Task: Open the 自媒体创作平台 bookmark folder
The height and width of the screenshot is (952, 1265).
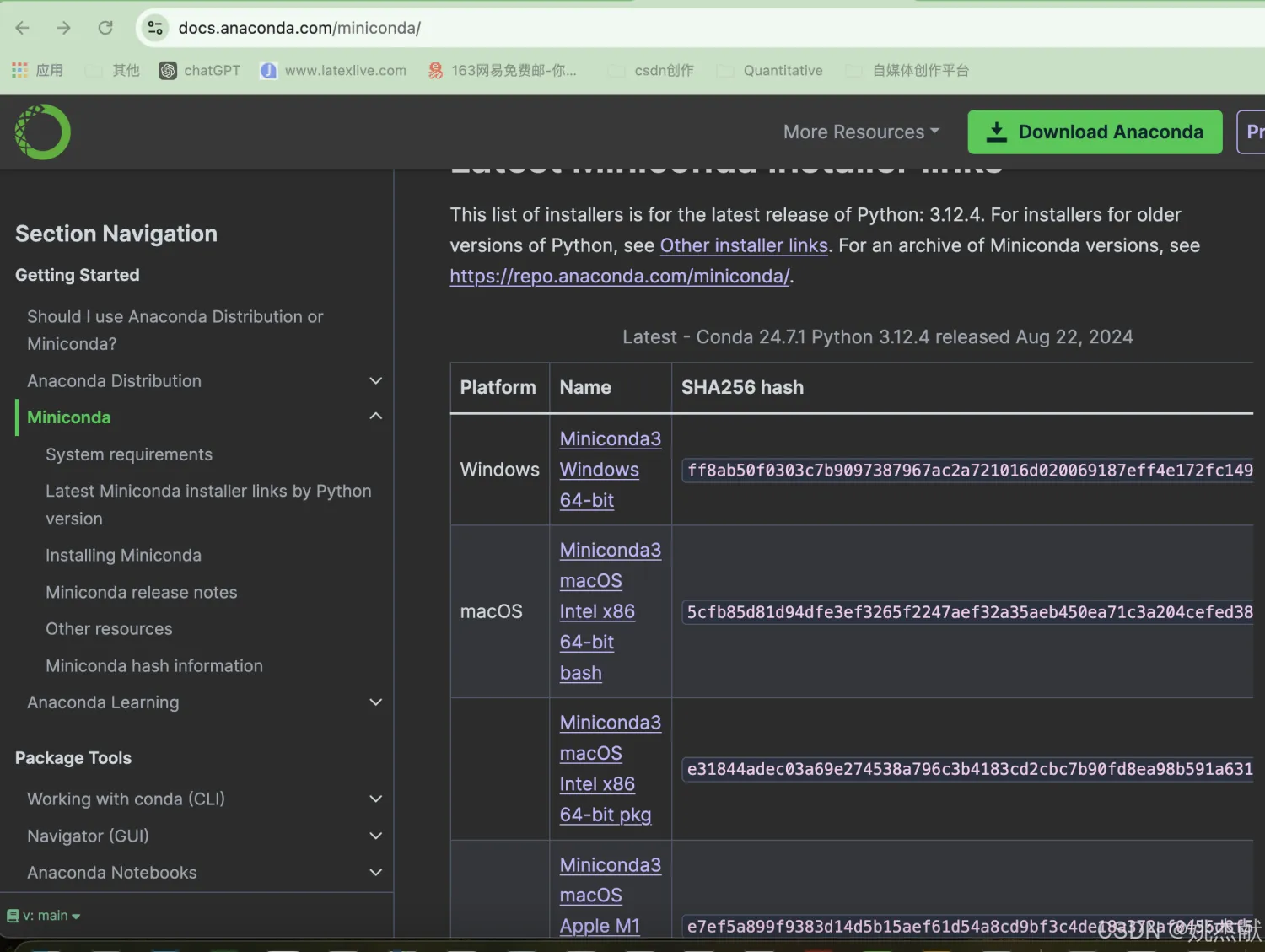Action: [908, 71]
